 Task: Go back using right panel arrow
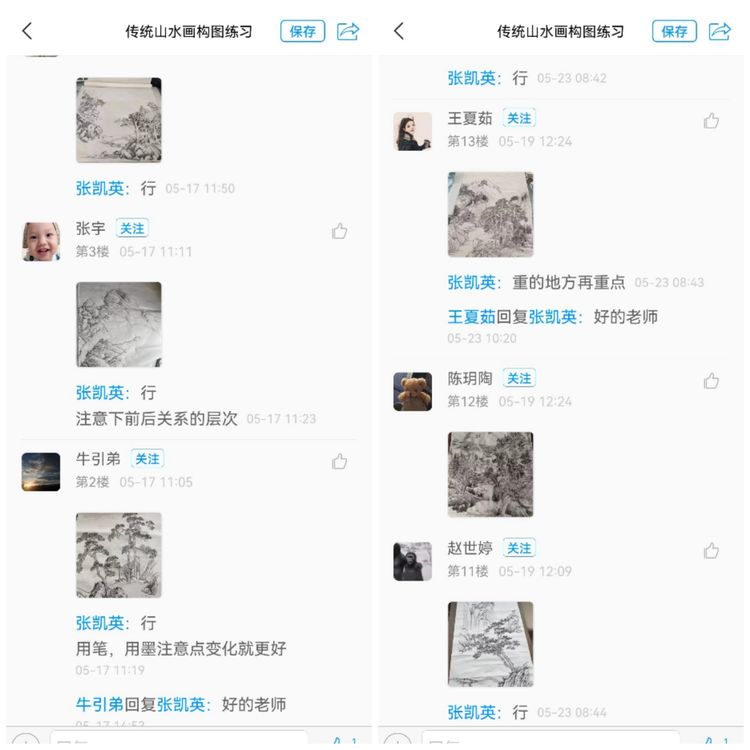pos(399,31)
